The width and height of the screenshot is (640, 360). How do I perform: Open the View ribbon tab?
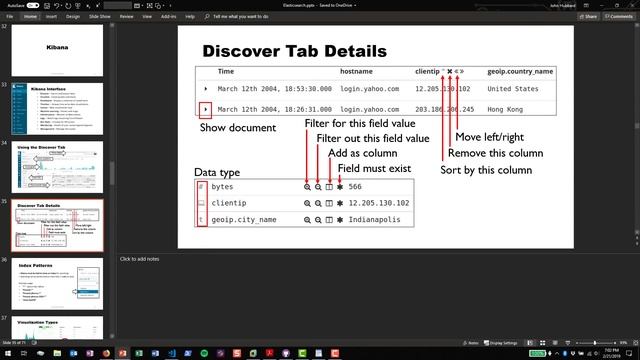tap(147, 17)
